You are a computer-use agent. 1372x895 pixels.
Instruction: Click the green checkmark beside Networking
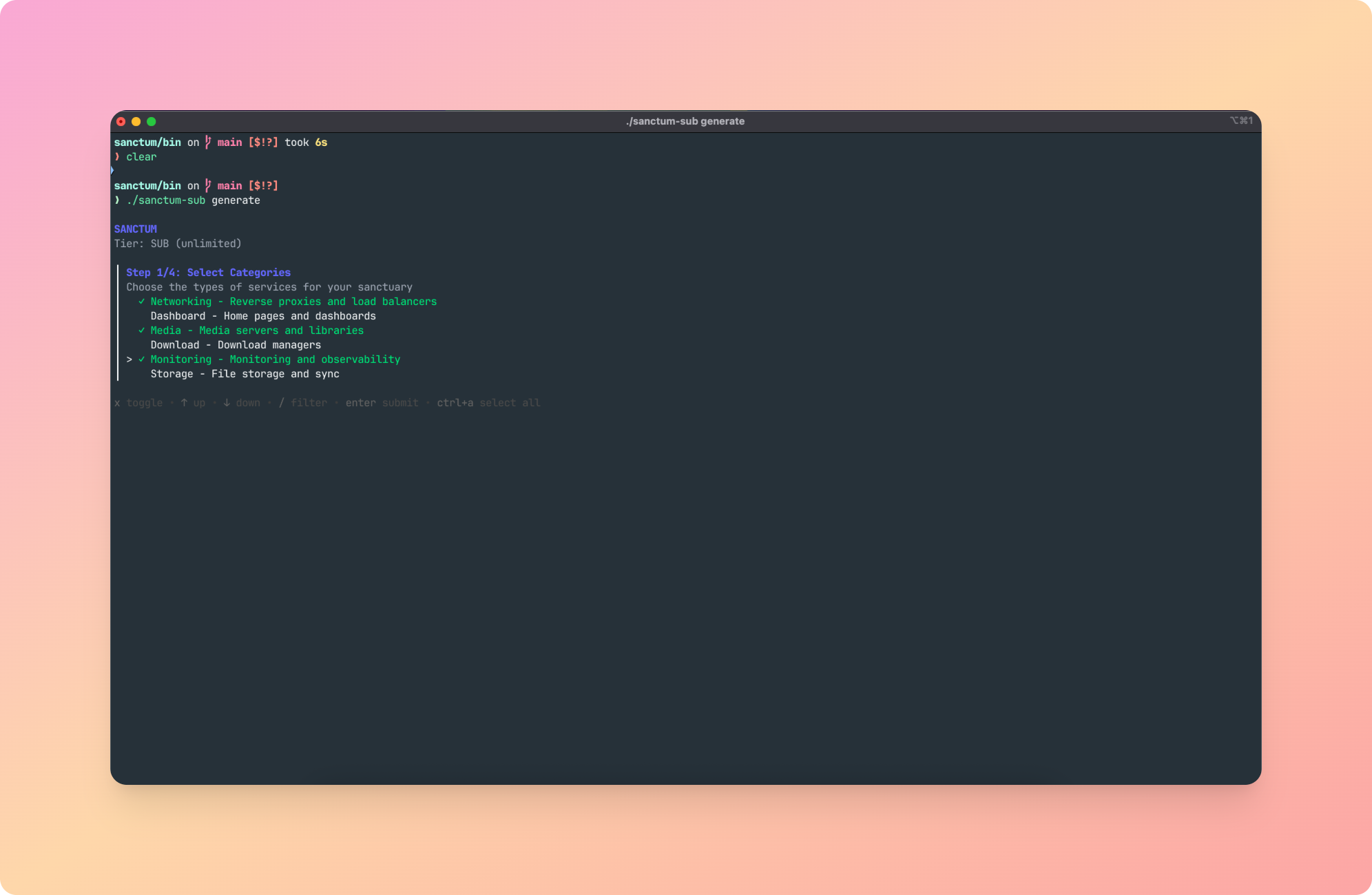[x=141, y=302]
